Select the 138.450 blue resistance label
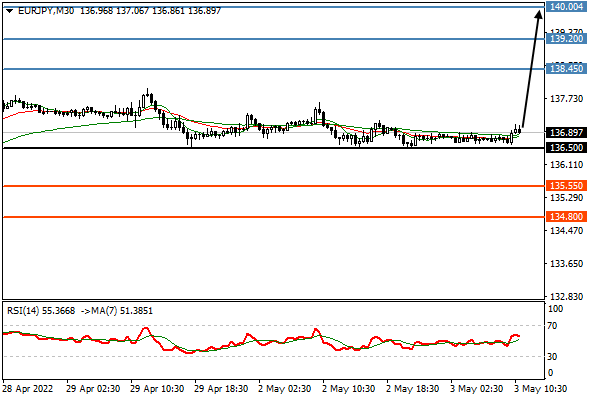 click(x=566, y=68)
